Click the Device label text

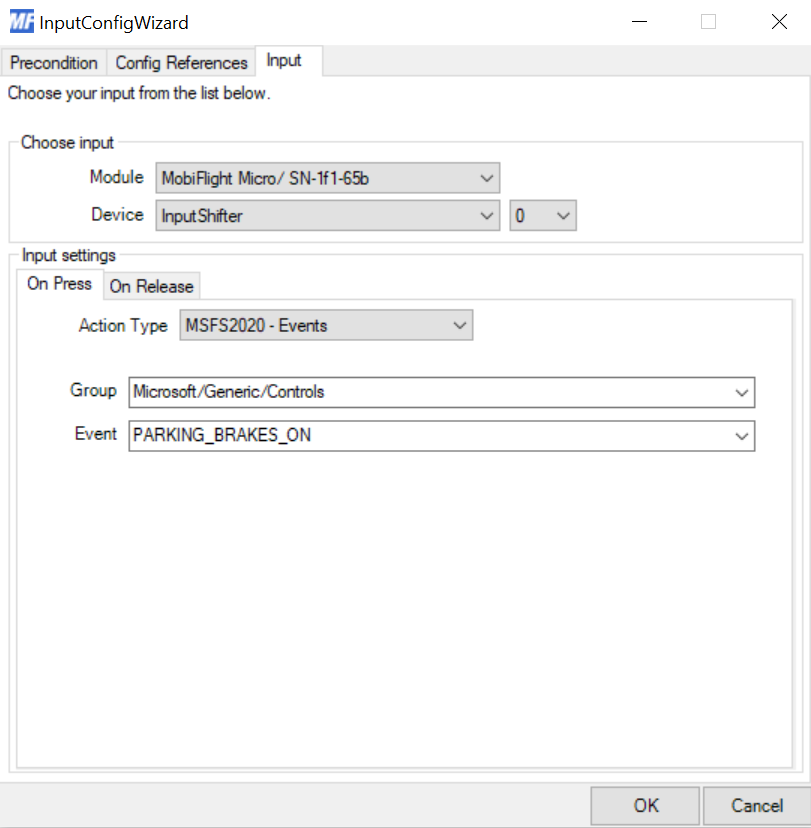(118, 214)
